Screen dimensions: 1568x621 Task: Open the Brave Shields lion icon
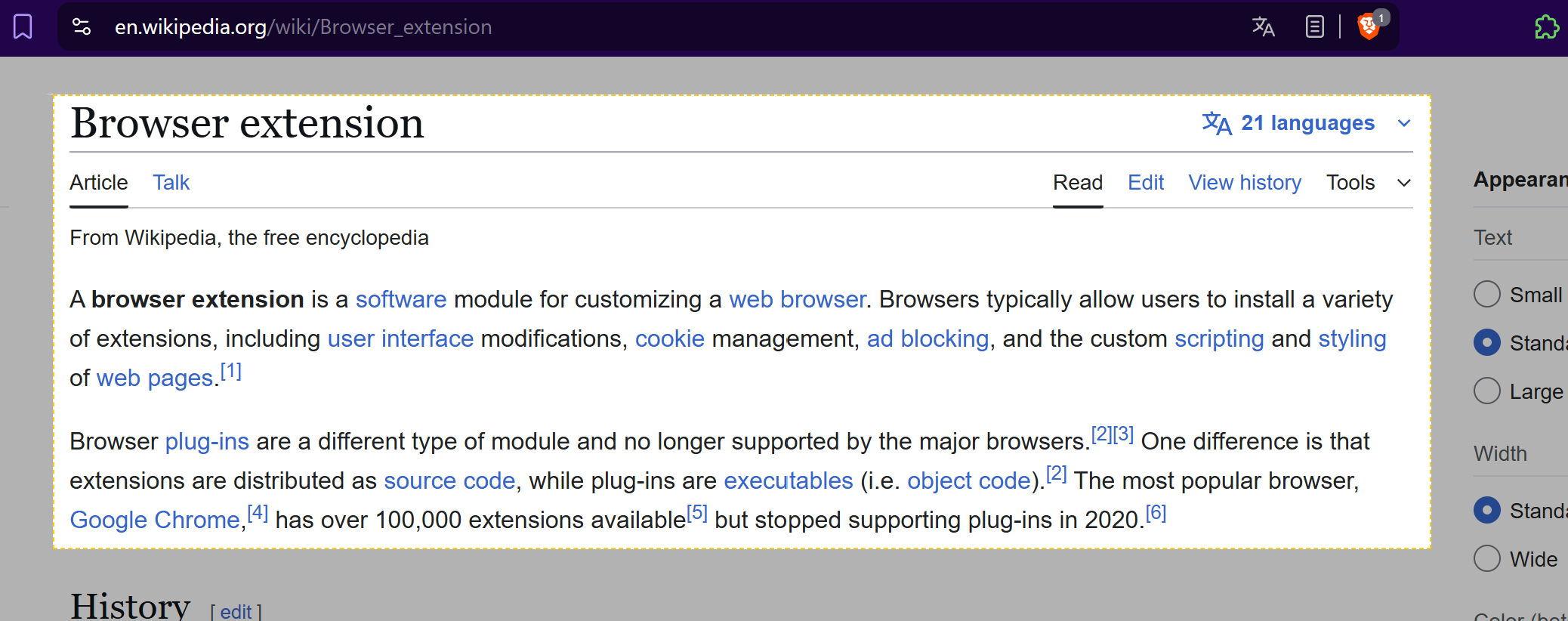tap(1368, 27)
